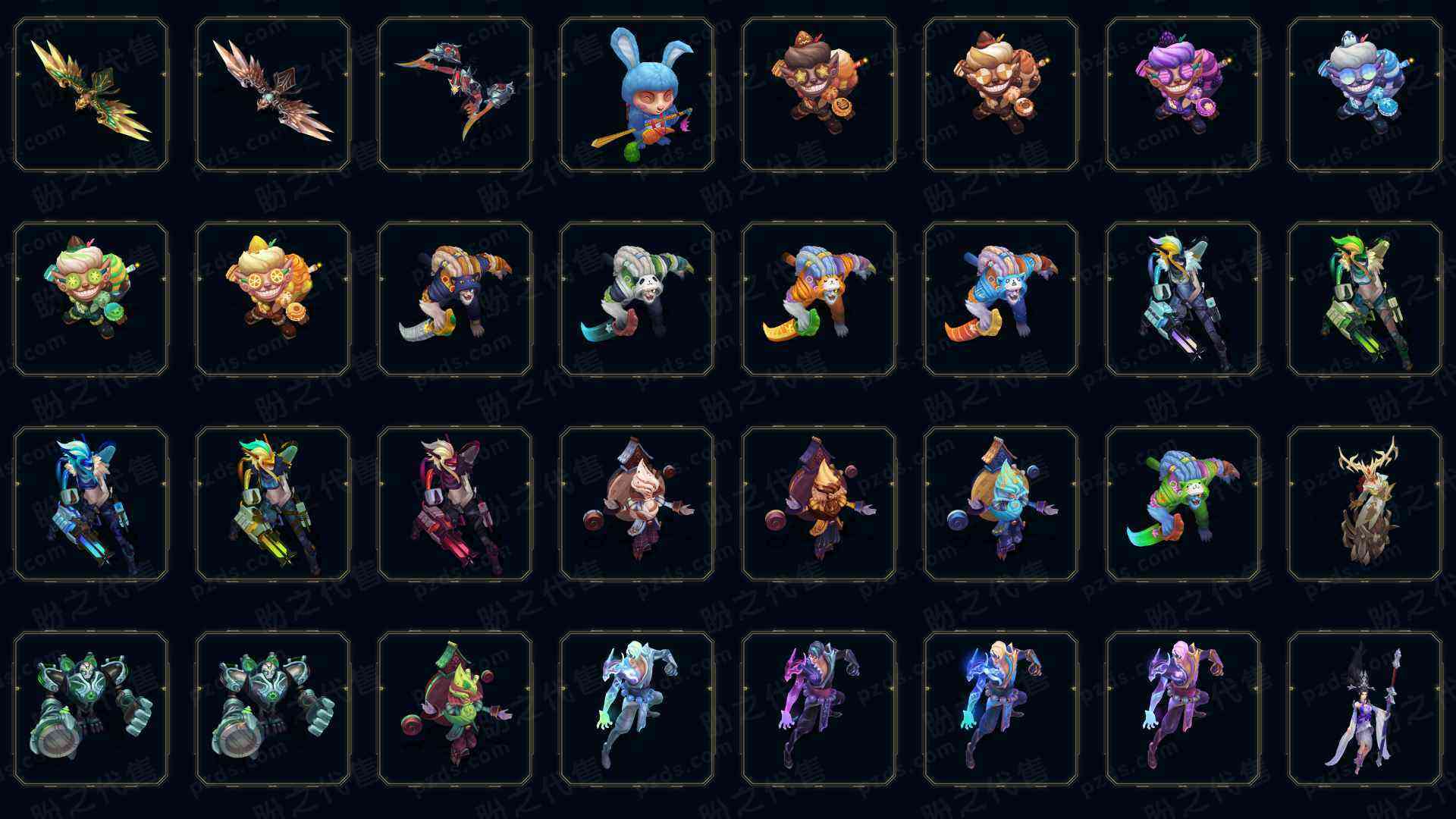Select the rainbow green beast with snowboard

pos(1183,504)
